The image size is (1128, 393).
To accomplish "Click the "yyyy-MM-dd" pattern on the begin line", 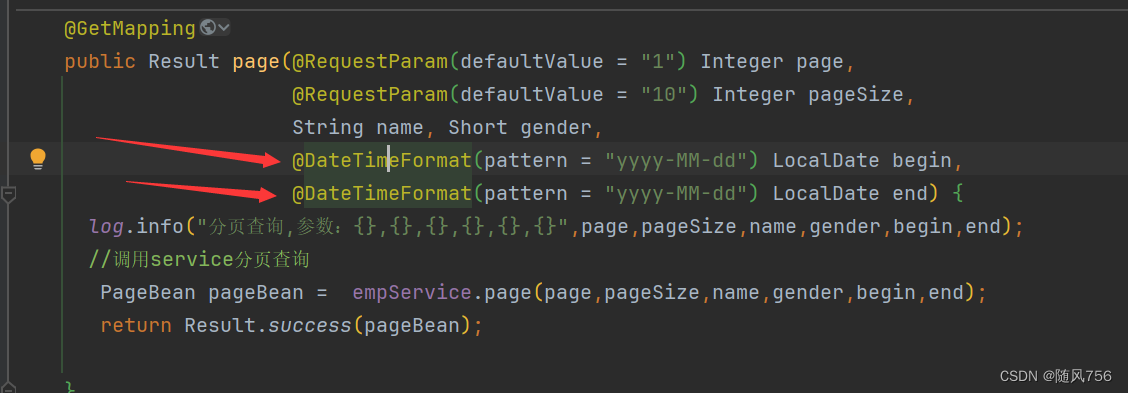I will click(x=676, y=161).
